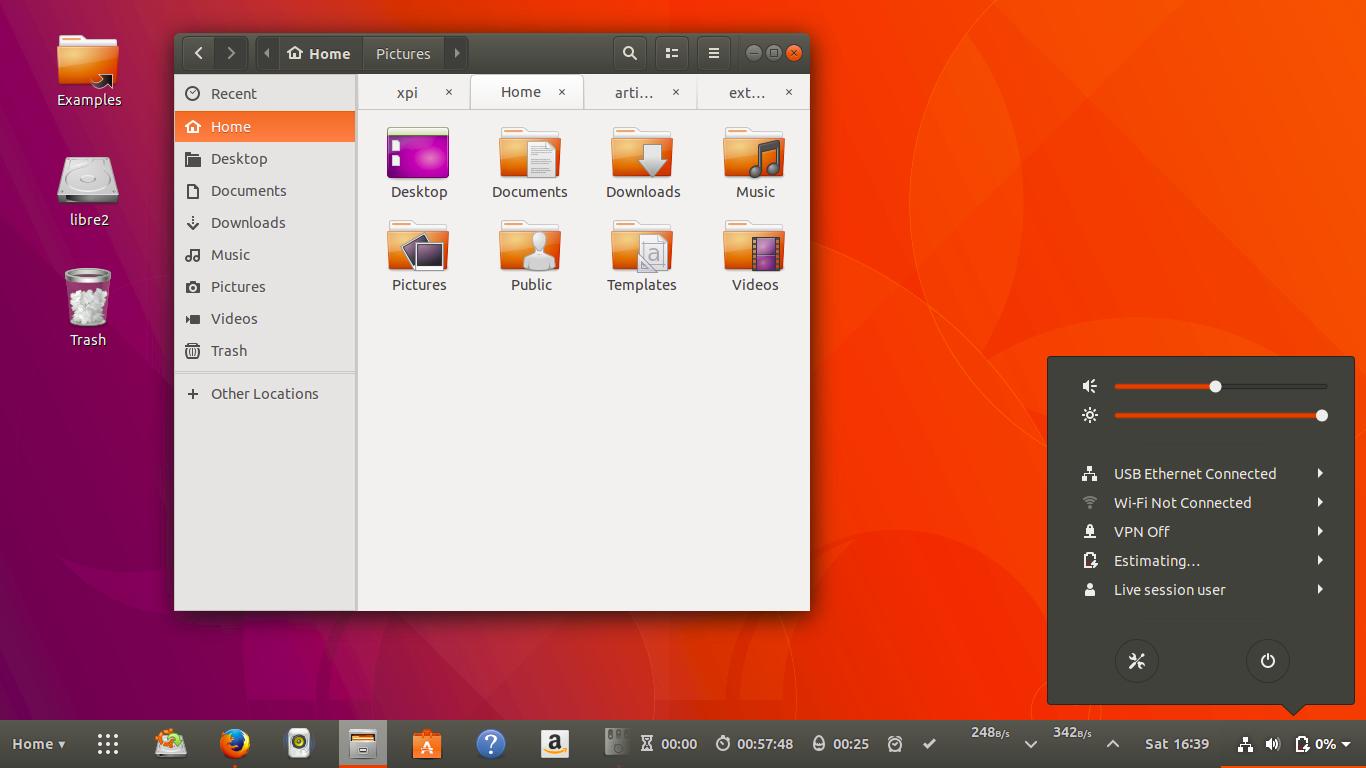
Task: Select Other Locations in the sidebar
Action: click(263, 393)
